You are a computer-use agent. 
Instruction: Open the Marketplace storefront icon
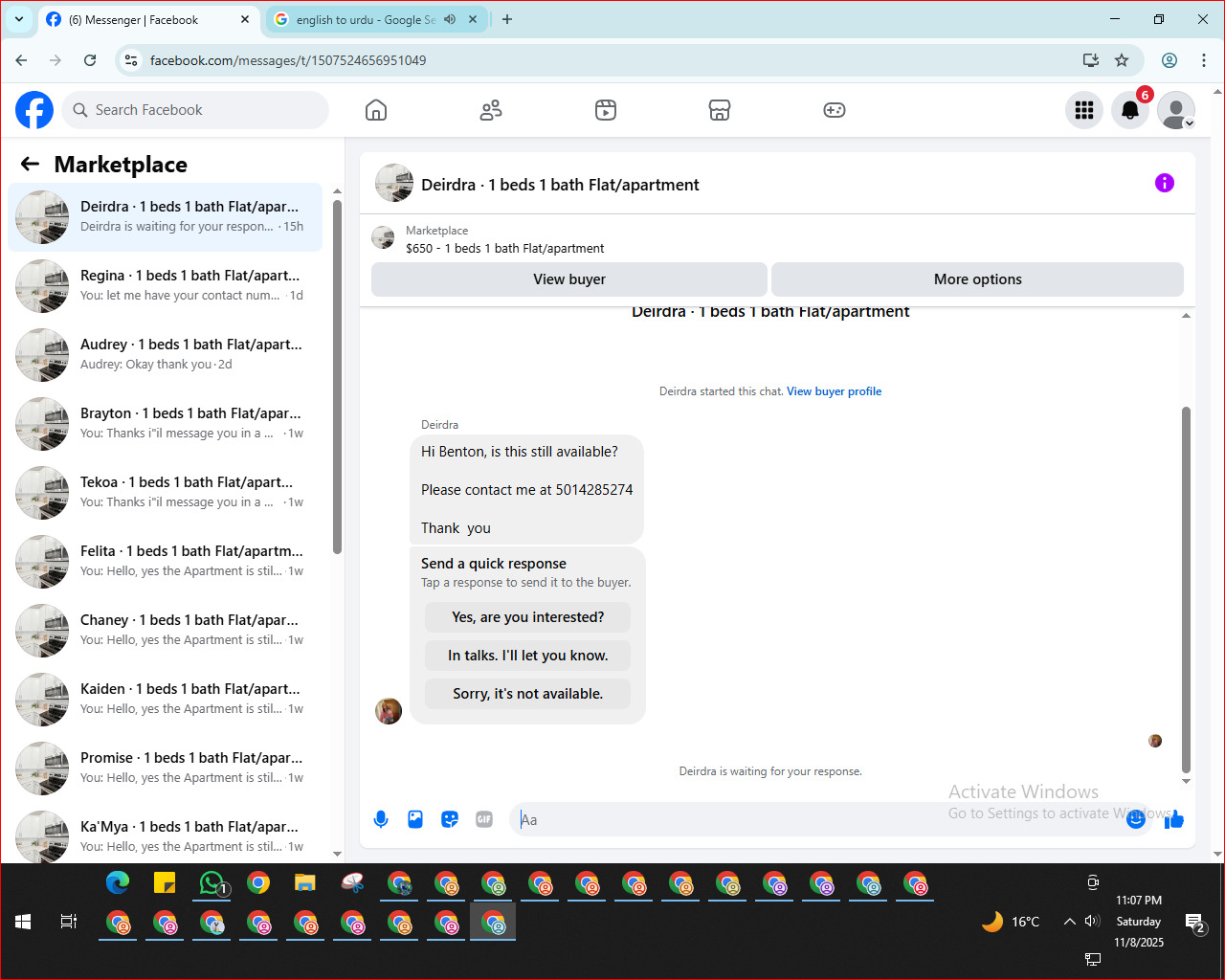point(720,110)
